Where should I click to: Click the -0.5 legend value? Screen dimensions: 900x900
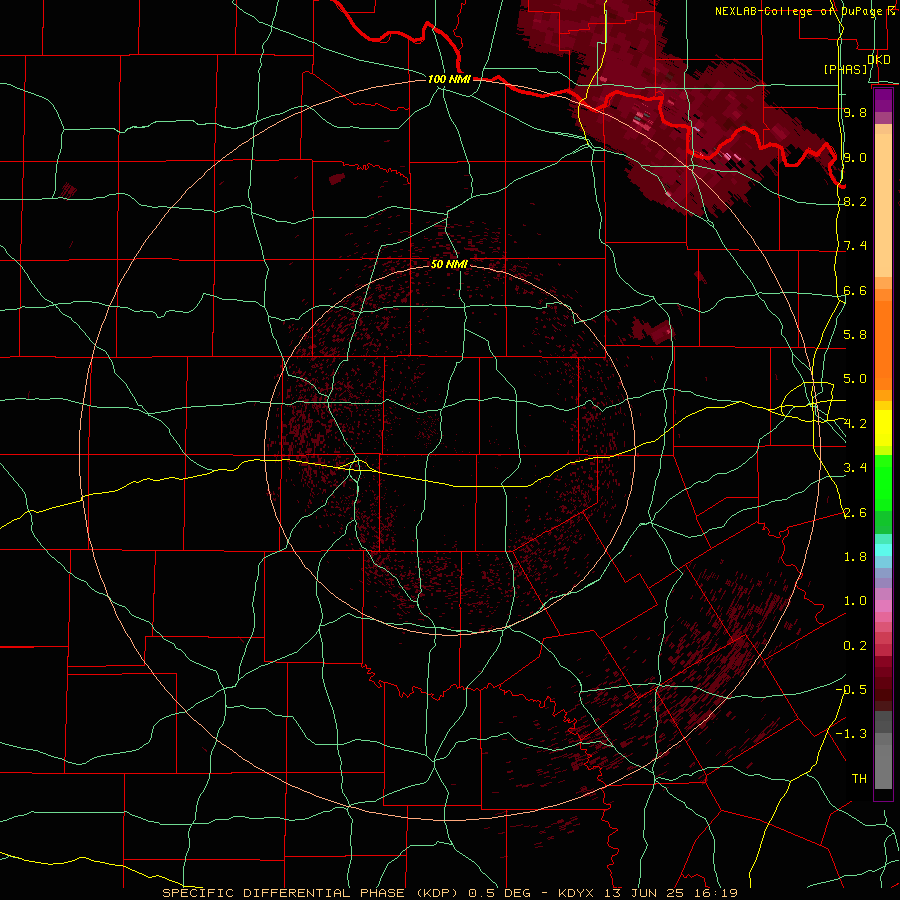point(851,690)
